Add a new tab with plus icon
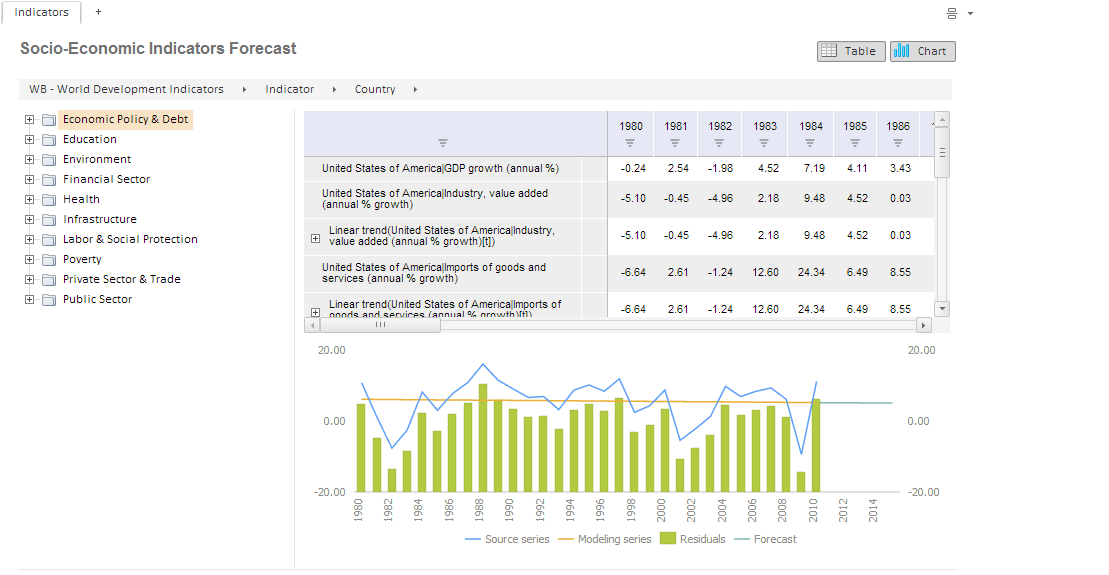Viewport: 1109px width, 575px height. (98, 12)
